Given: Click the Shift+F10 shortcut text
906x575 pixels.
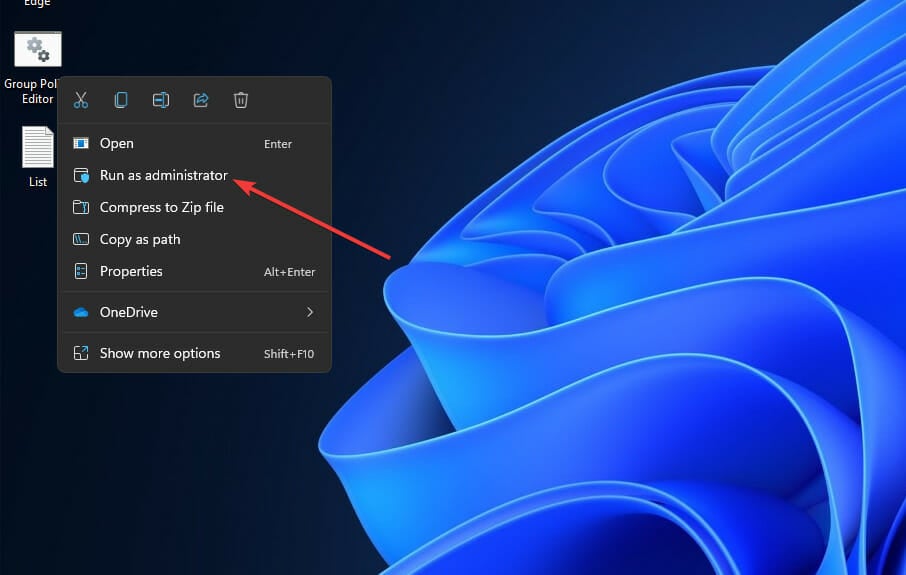Looking at the screenshot, I should click(289, 354).
